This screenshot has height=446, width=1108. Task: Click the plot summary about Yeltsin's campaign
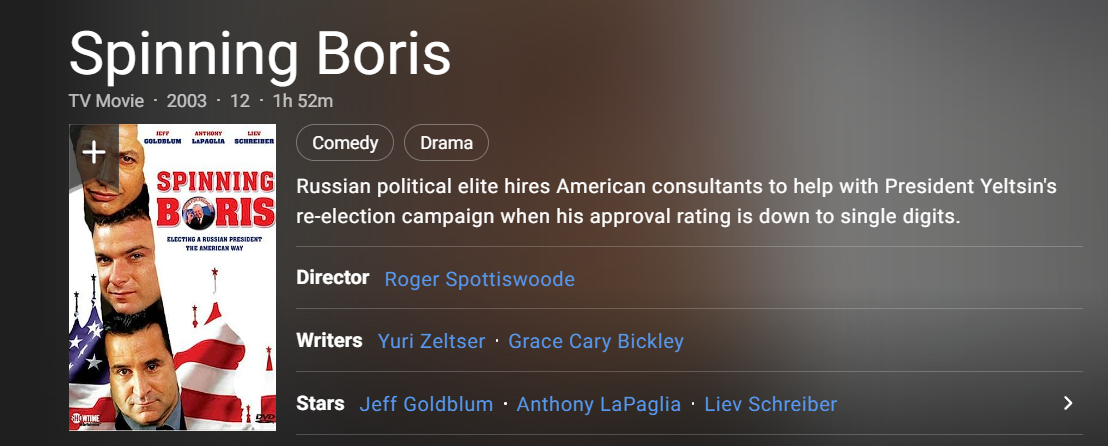point(676,202)
